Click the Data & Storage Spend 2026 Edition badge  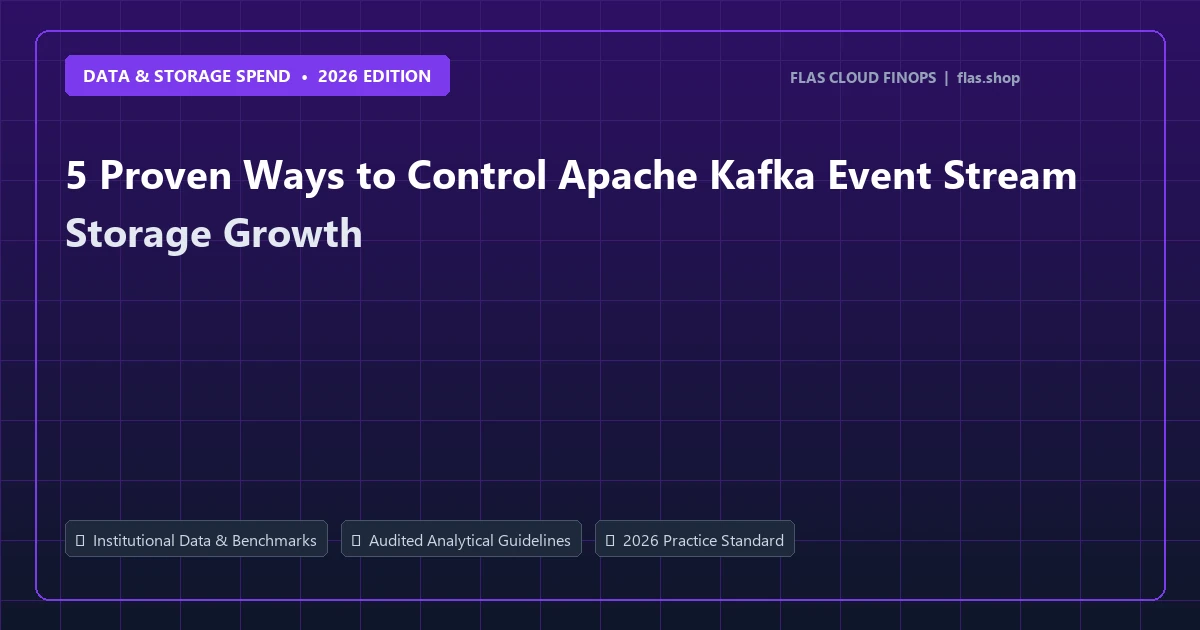click(x=257, y=76)
